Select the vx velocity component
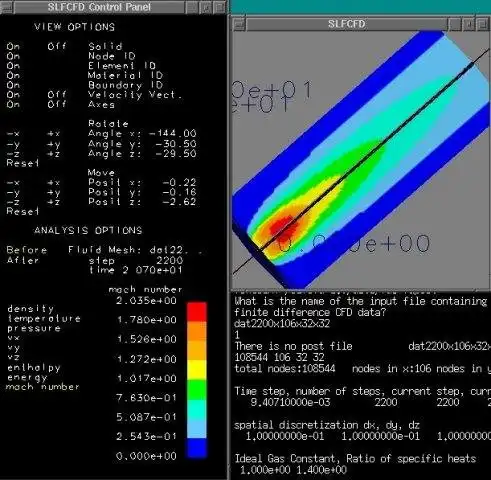The width and height of the screenshot is (491, 480). point(14,338)
